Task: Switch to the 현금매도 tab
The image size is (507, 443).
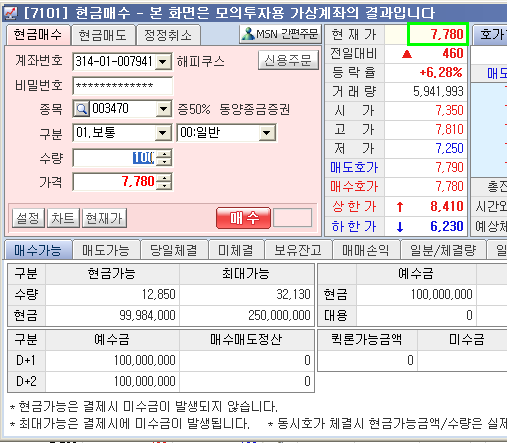Action: point(103,35)
